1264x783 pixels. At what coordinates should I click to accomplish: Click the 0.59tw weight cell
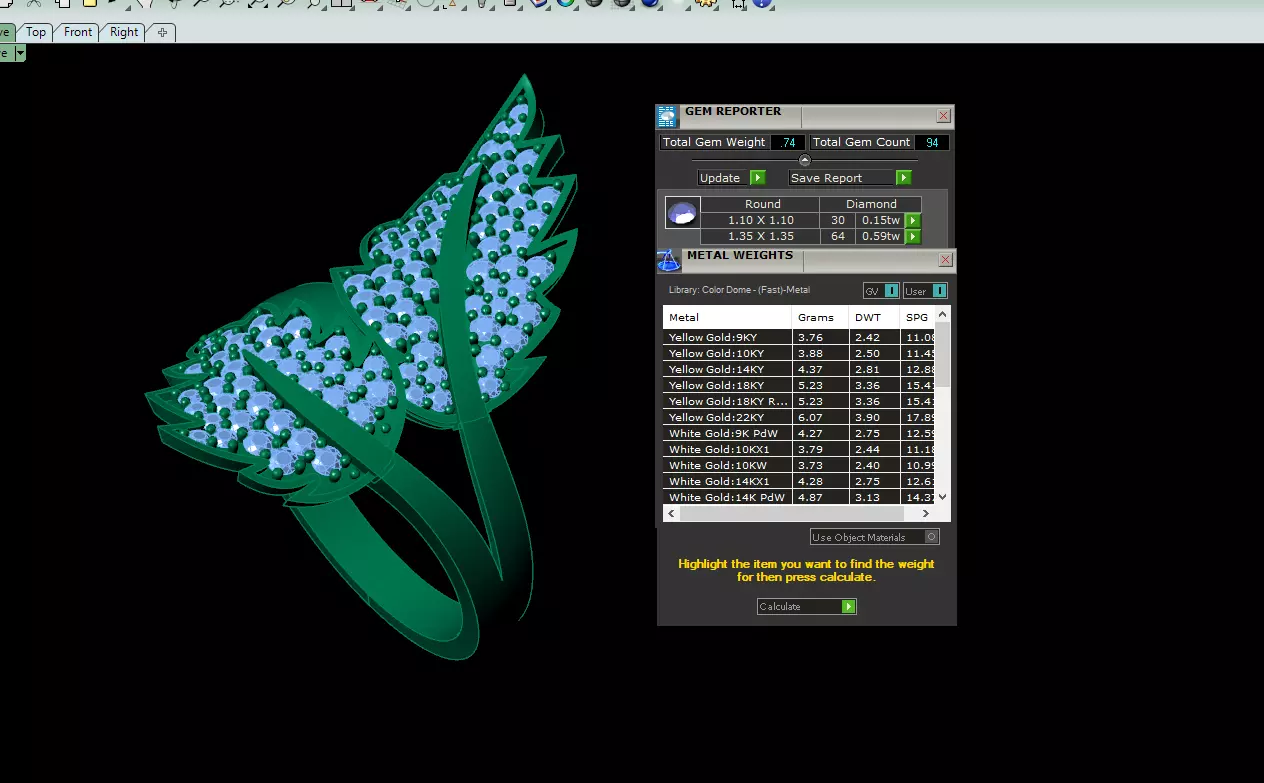880,236
